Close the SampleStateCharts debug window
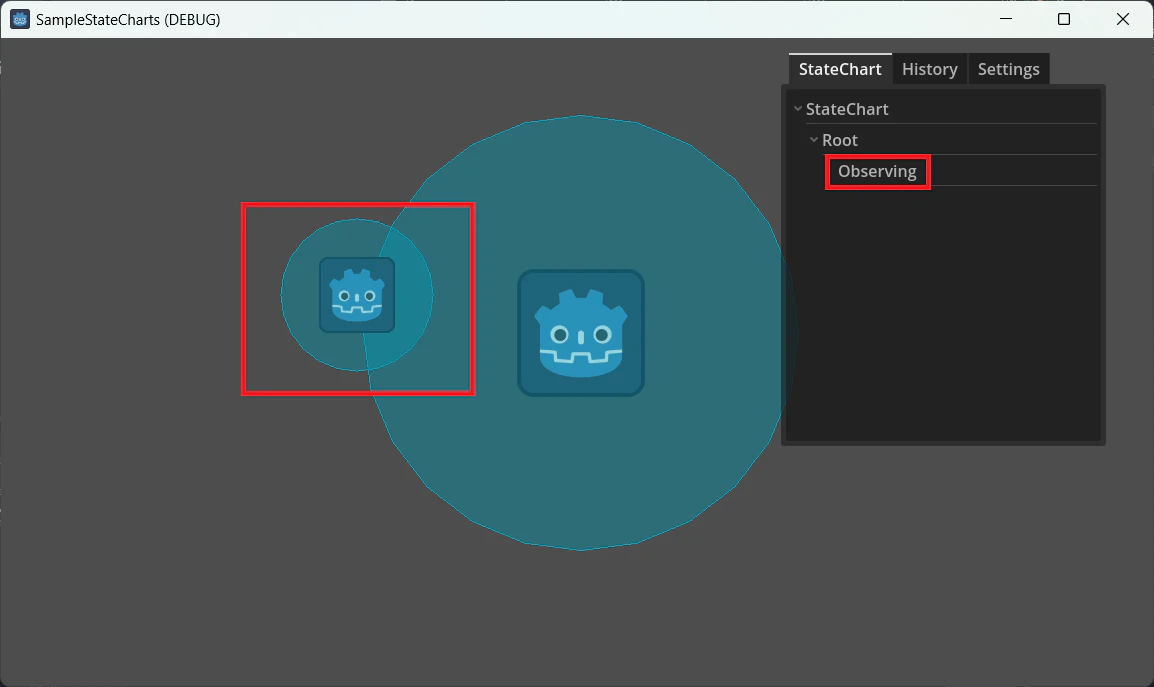This screenshot has height=687, width=1154. point(1122,19)
